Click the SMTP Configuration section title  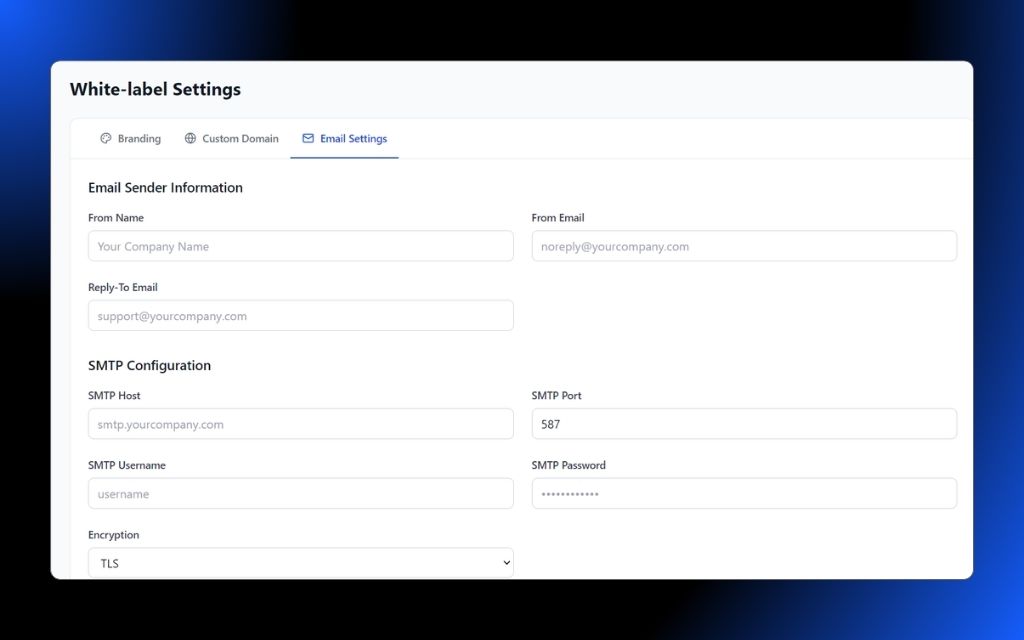[x=150, y=365]
